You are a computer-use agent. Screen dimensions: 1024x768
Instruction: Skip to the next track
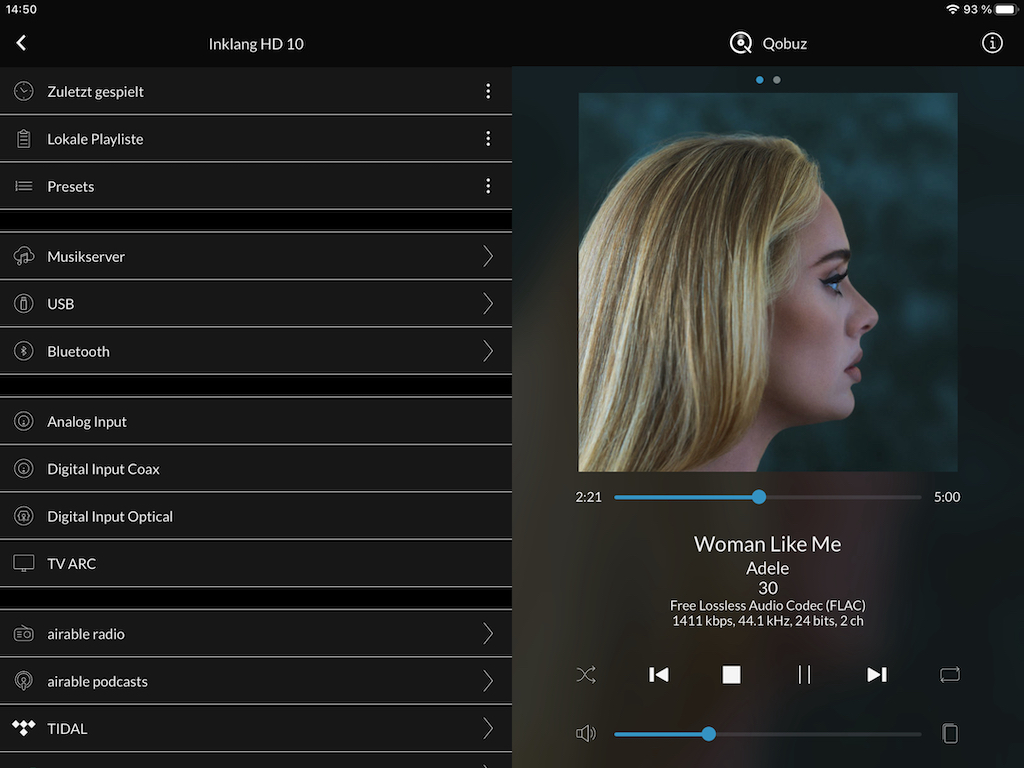(x=877, y=675)
